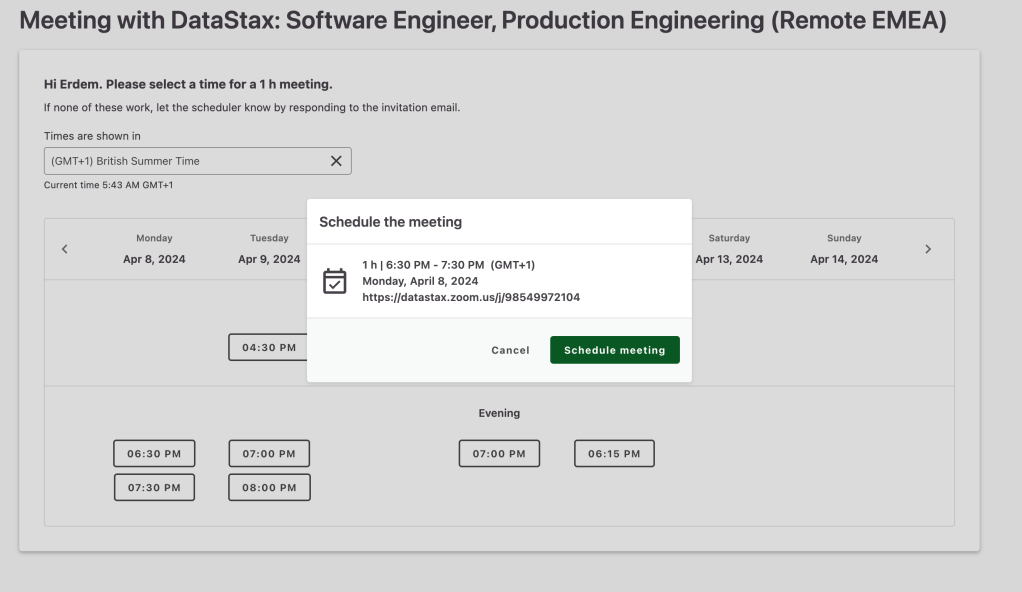Screen dimensions: 1022x592
Task: Go to previous week arrow
Action: 65,249
